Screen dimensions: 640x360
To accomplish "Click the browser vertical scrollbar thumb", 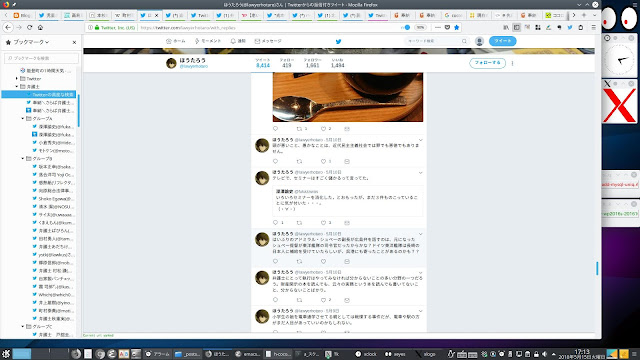I will [x=598, y=268].
